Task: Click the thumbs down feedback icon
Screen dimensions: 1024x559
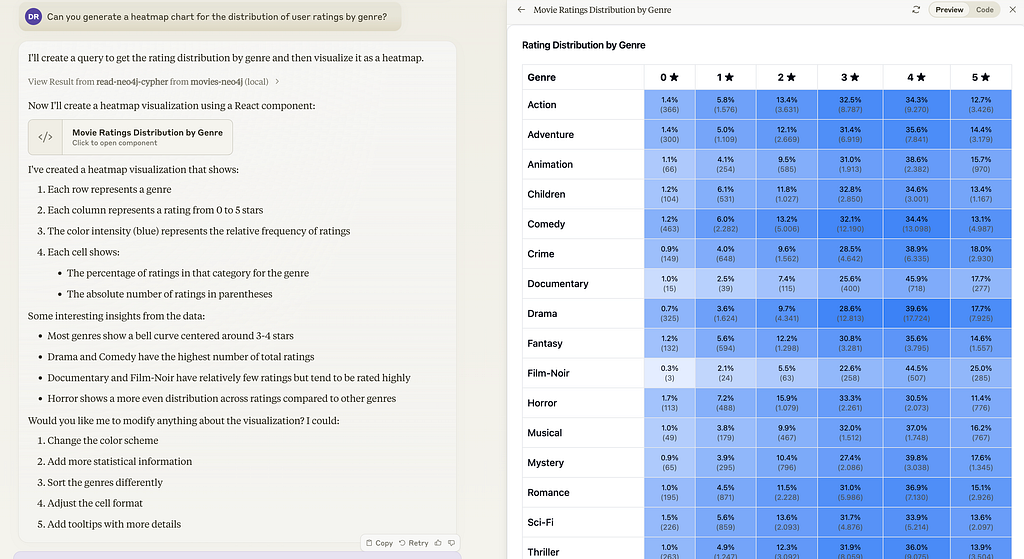Action: click(x=451, y=543)
